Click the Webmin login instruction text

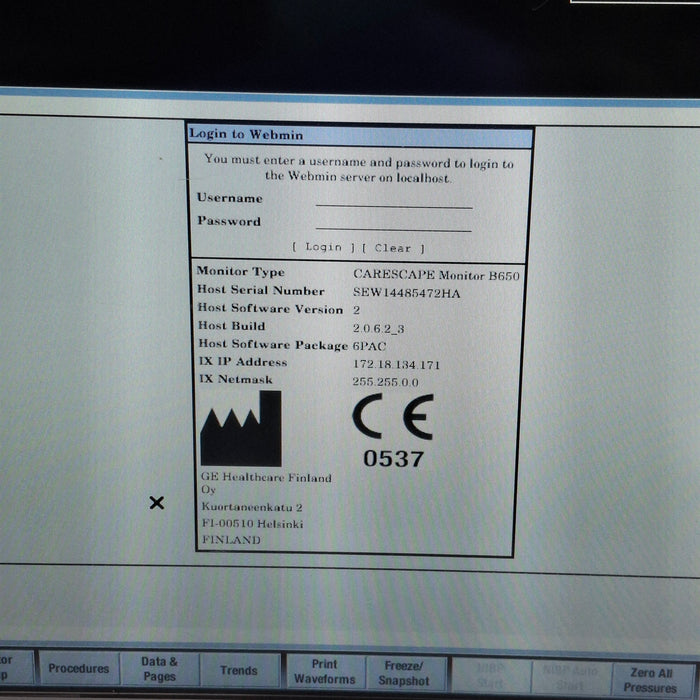click(359, 169)
